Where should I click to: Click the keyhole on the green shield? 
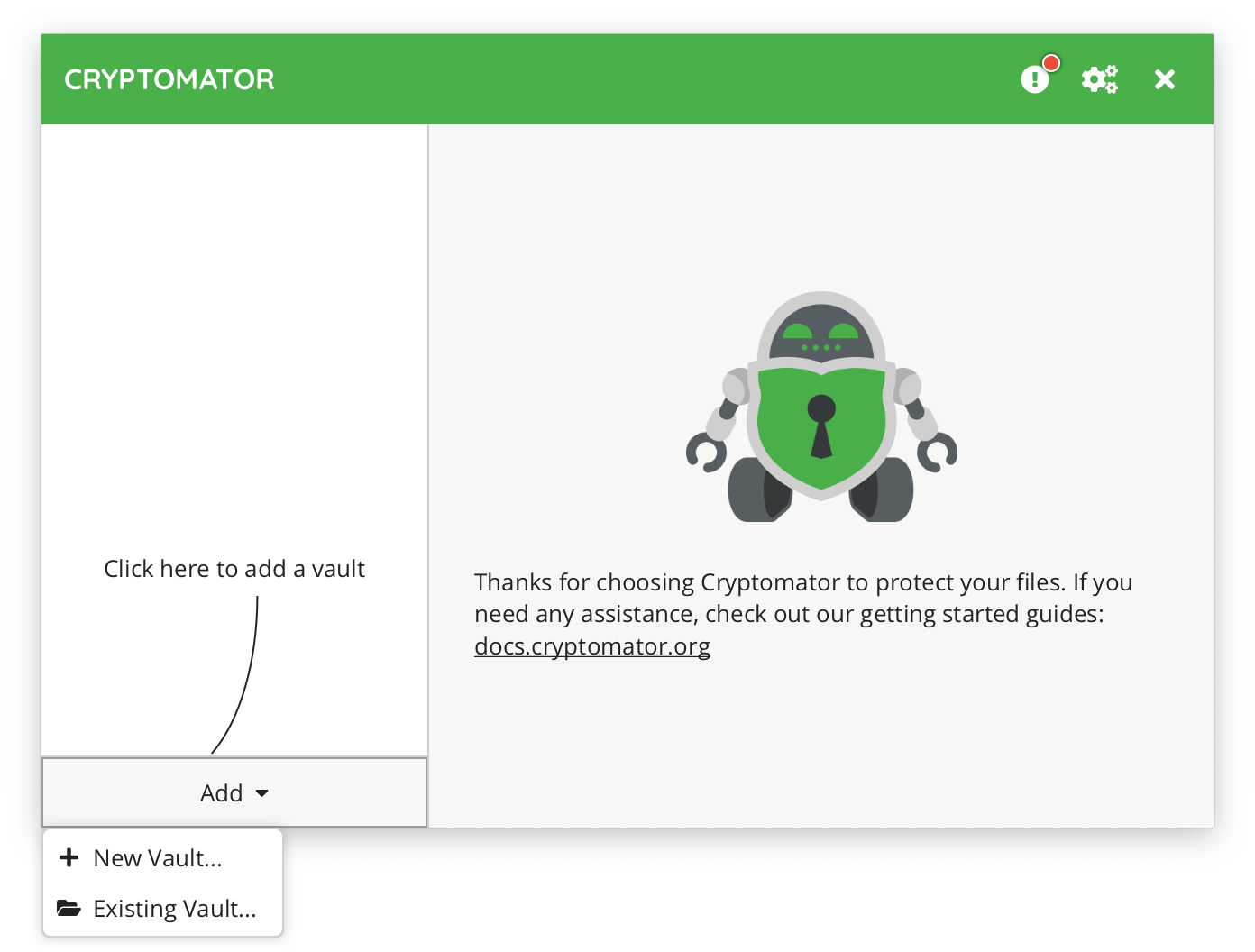pyautogui.click(x=821, y=426)
